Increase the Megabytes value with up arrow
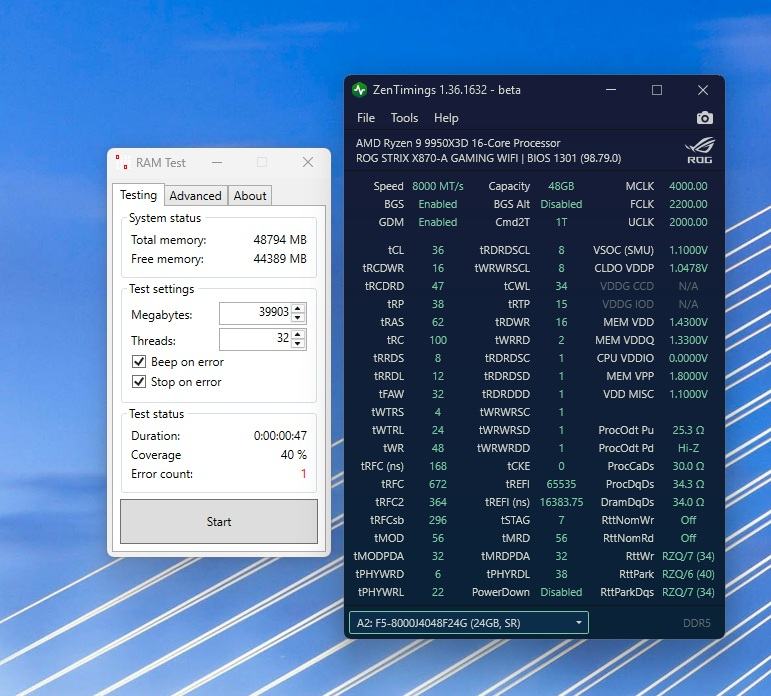This screenshot has width=771, height=696. coord(298,308)
